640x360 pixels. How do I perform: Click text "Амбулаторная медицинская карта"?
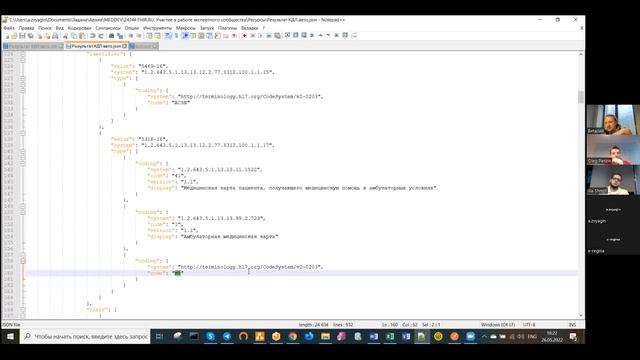pos(229,237)
